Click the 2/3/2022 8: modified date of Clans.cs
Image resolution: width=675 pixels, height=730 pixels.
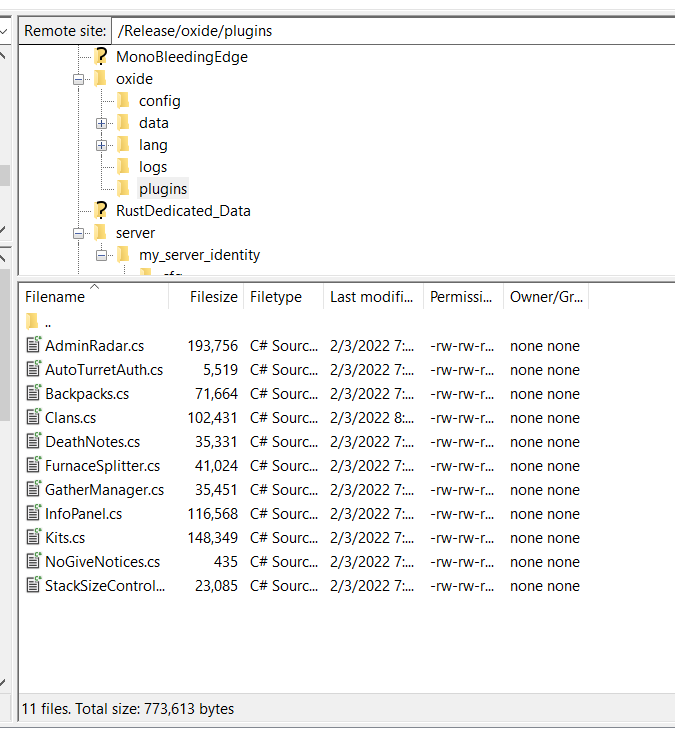(x=372, y=418)
